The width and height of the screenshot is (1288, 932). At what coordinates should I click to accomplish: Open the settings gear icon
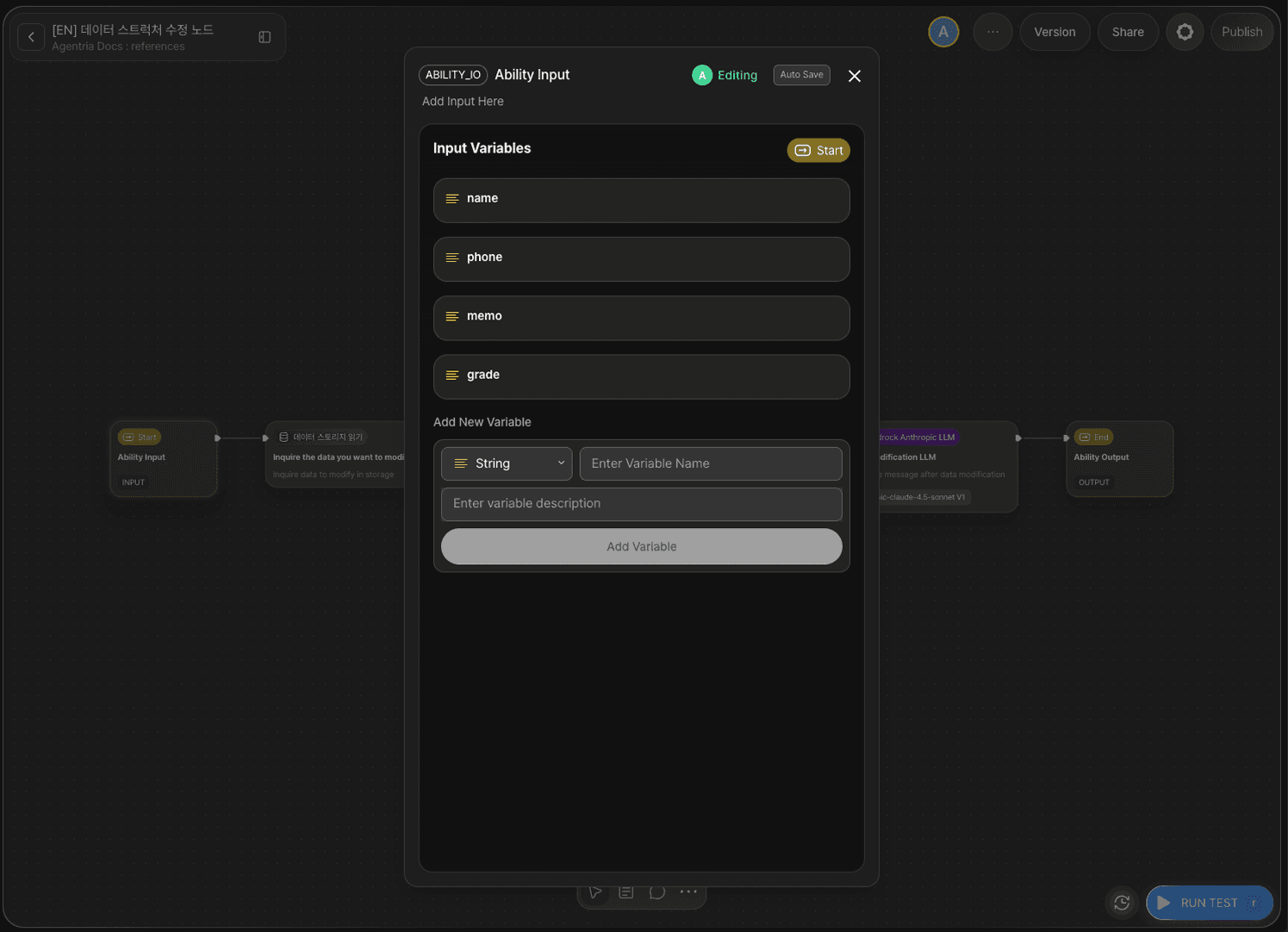pyautogui.click(x=1185, y=32)
